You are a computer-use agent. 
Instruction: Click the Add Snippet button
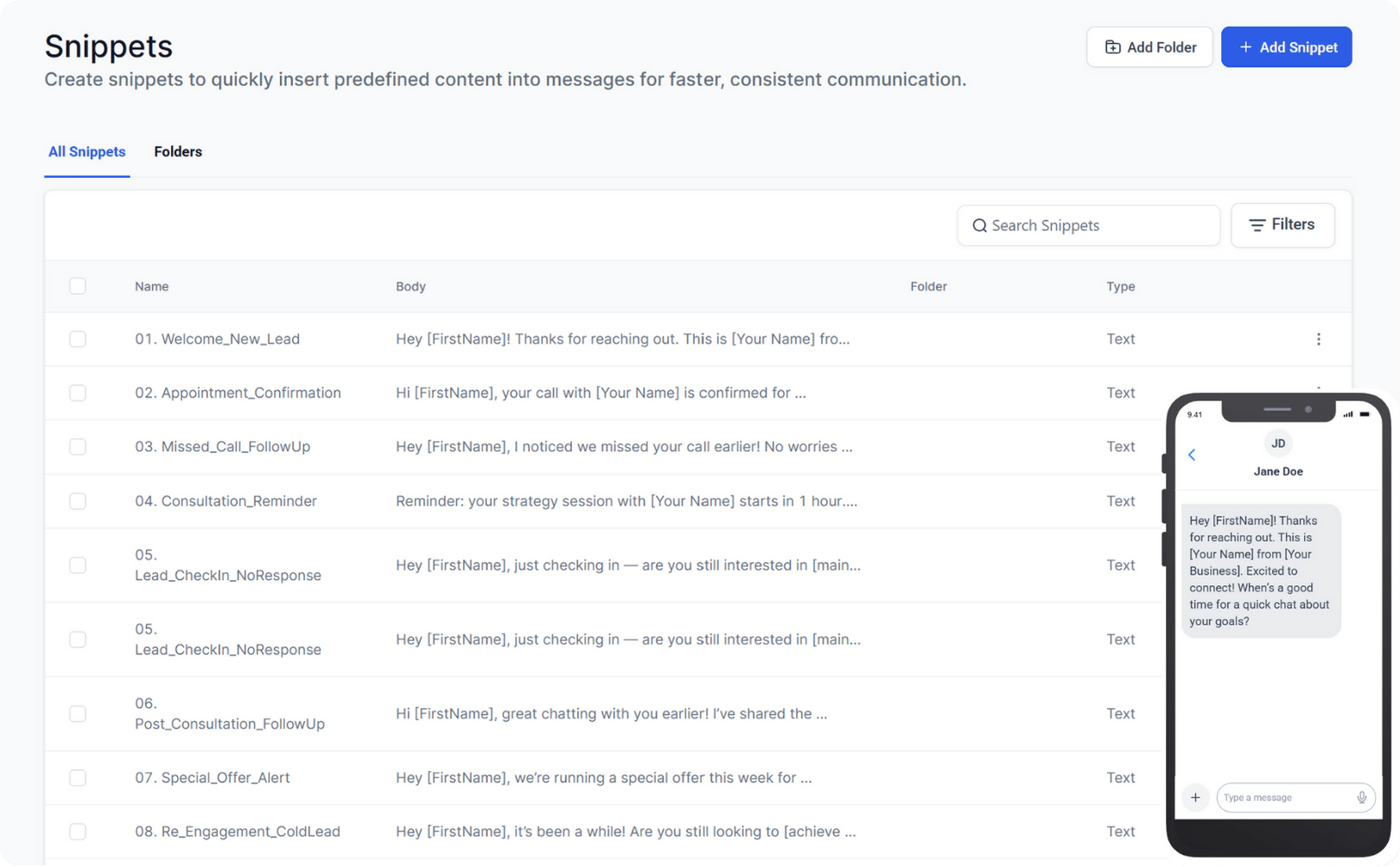[x=1286, y=47]
